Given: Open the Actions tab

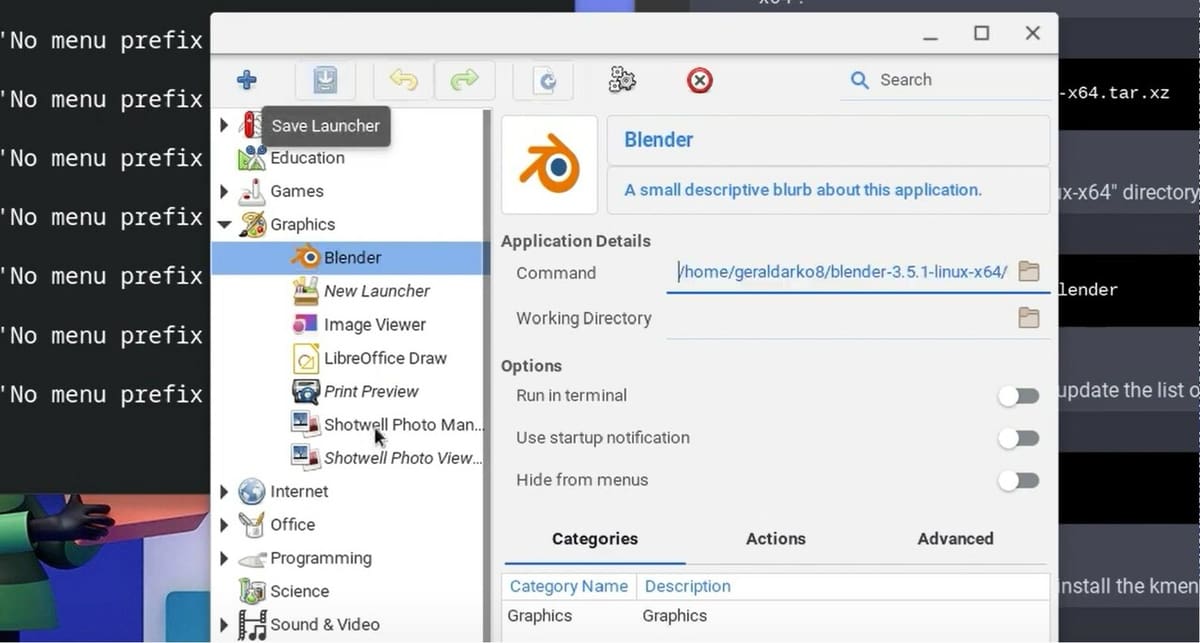Looking at the screenshot, I should [776, 539].
